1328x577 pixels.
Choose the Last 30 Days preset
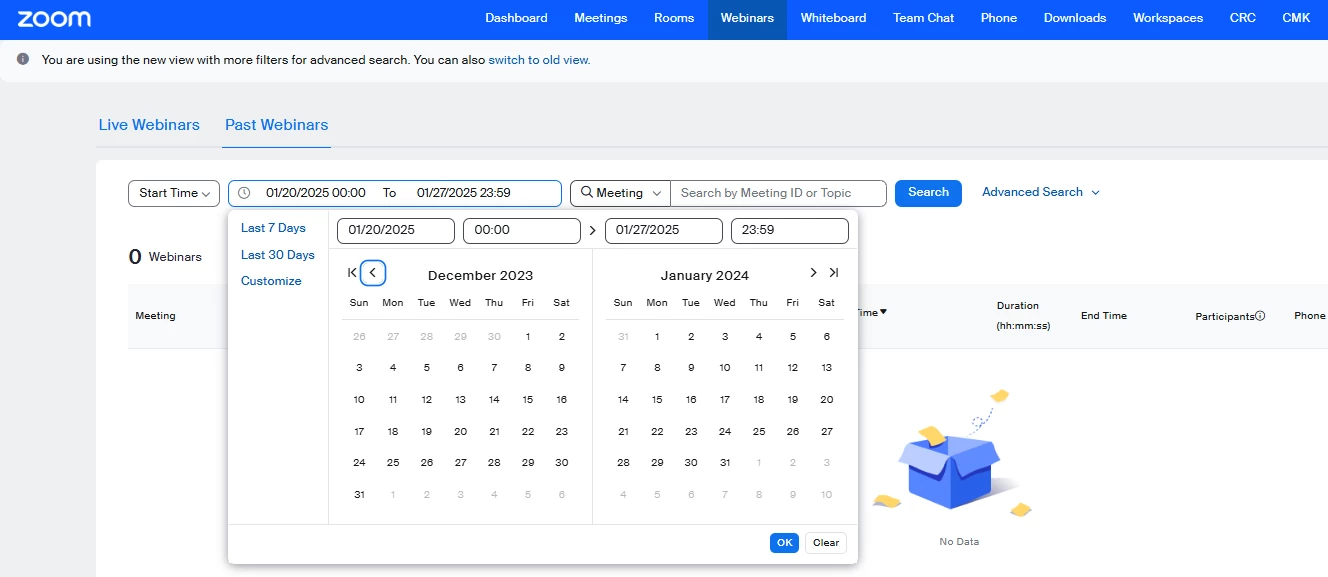(278, 255)
